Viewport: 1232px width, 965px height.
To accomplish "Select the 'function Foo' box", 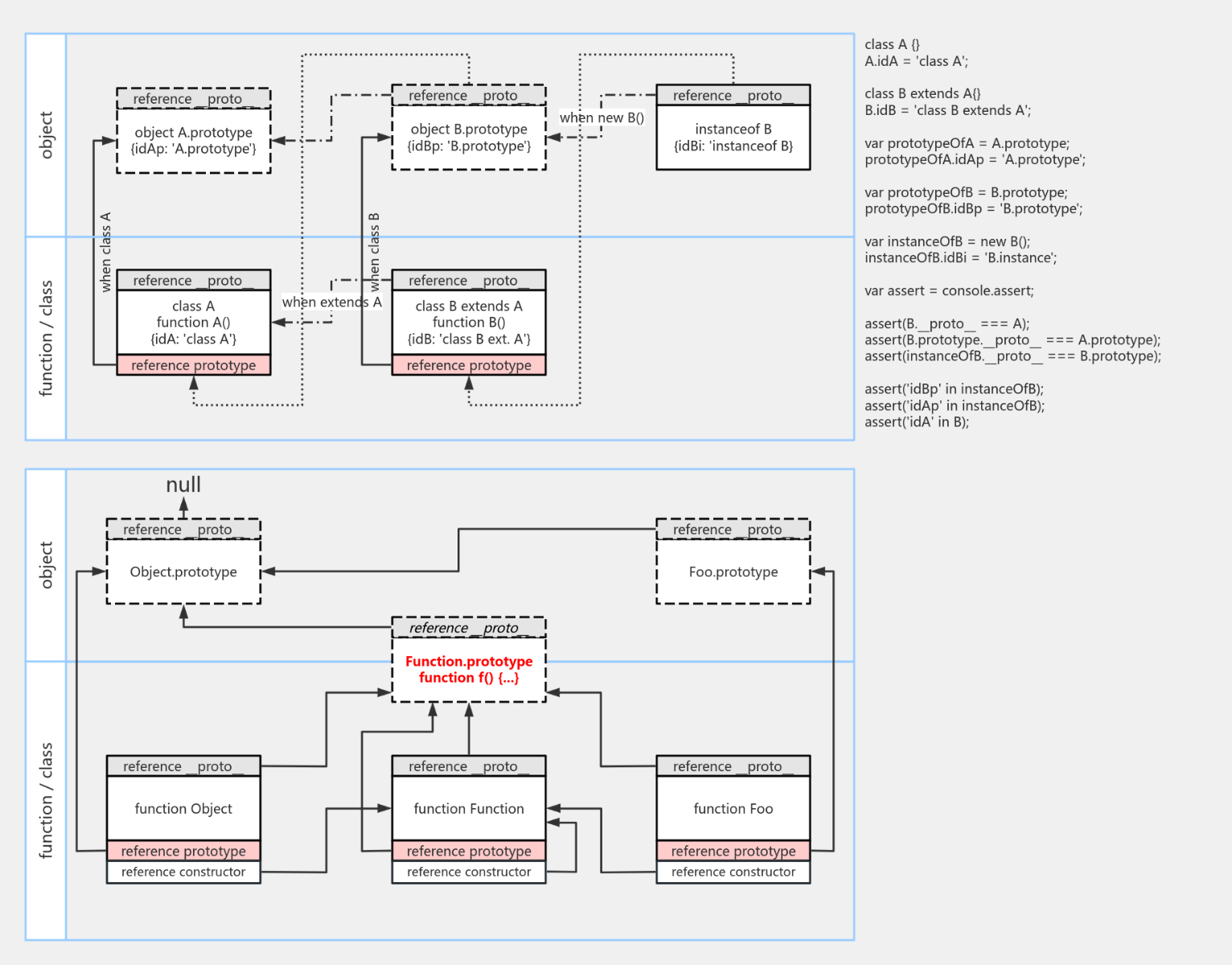I will point(733,809).
